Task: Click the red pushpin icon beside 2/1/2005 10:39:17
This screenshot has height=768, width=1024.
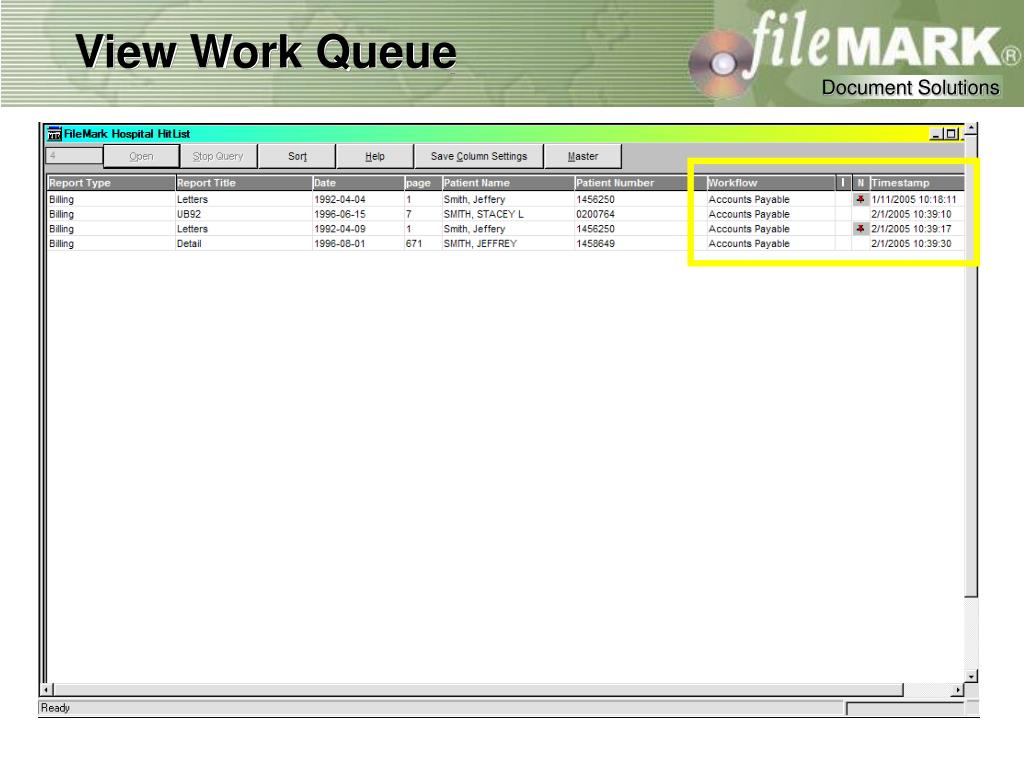Action: tap(860, 228)
